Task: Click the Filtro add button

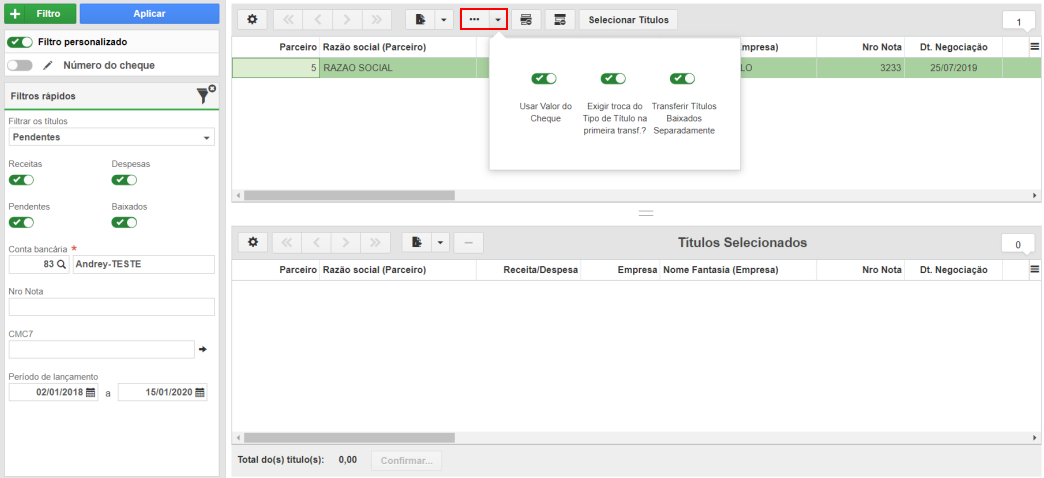Action: pyautogui.click(x=40, y=13)
